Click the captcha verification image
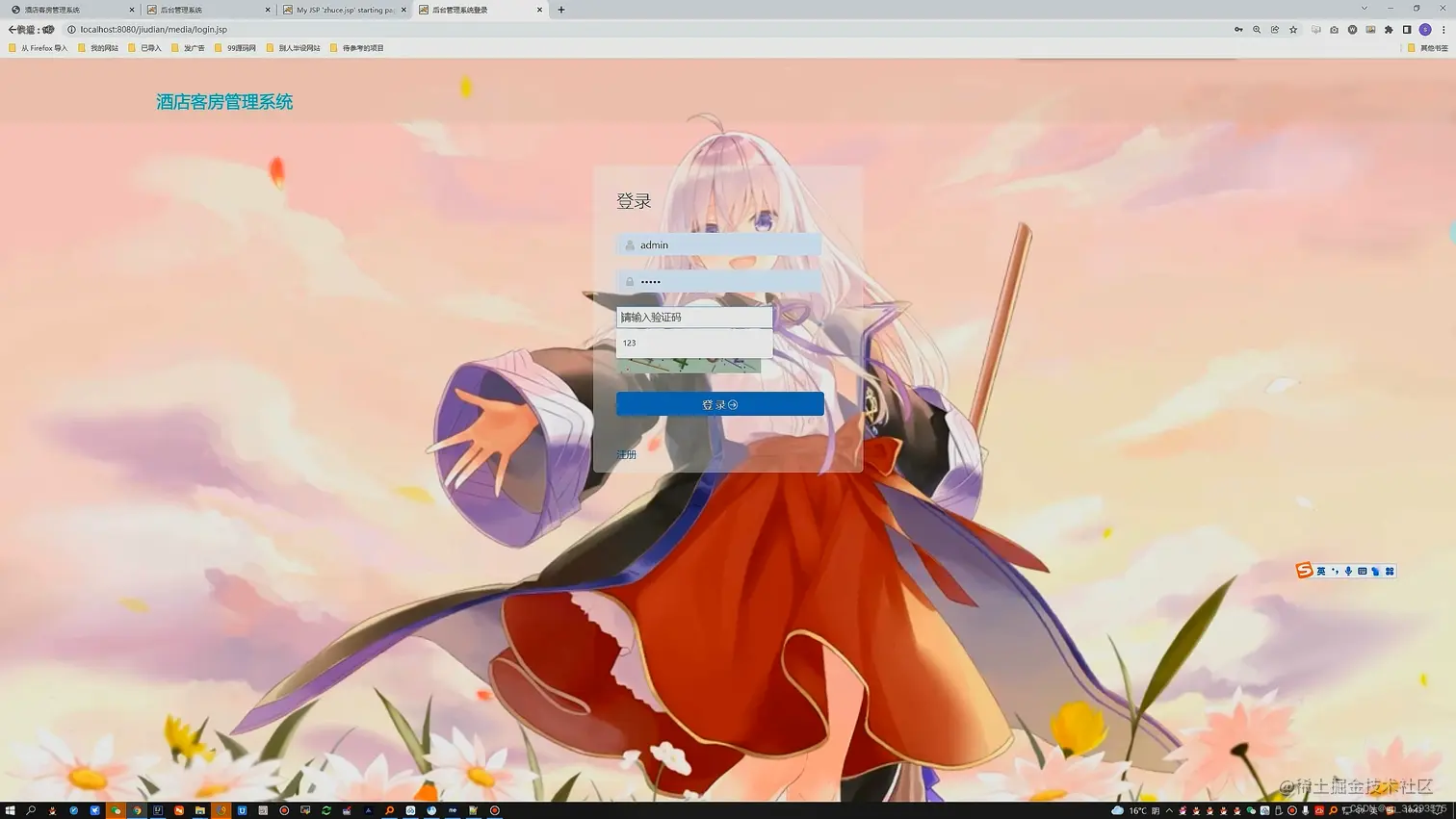 point(689,365)
